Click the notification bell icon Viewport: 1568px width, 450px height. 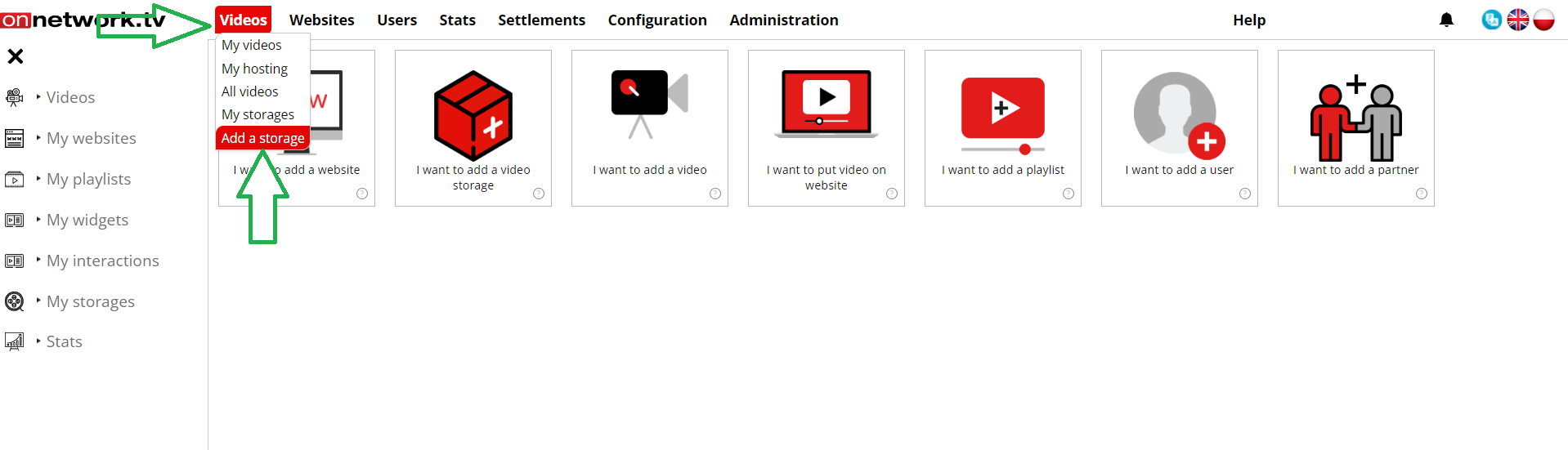point(1446,20)
